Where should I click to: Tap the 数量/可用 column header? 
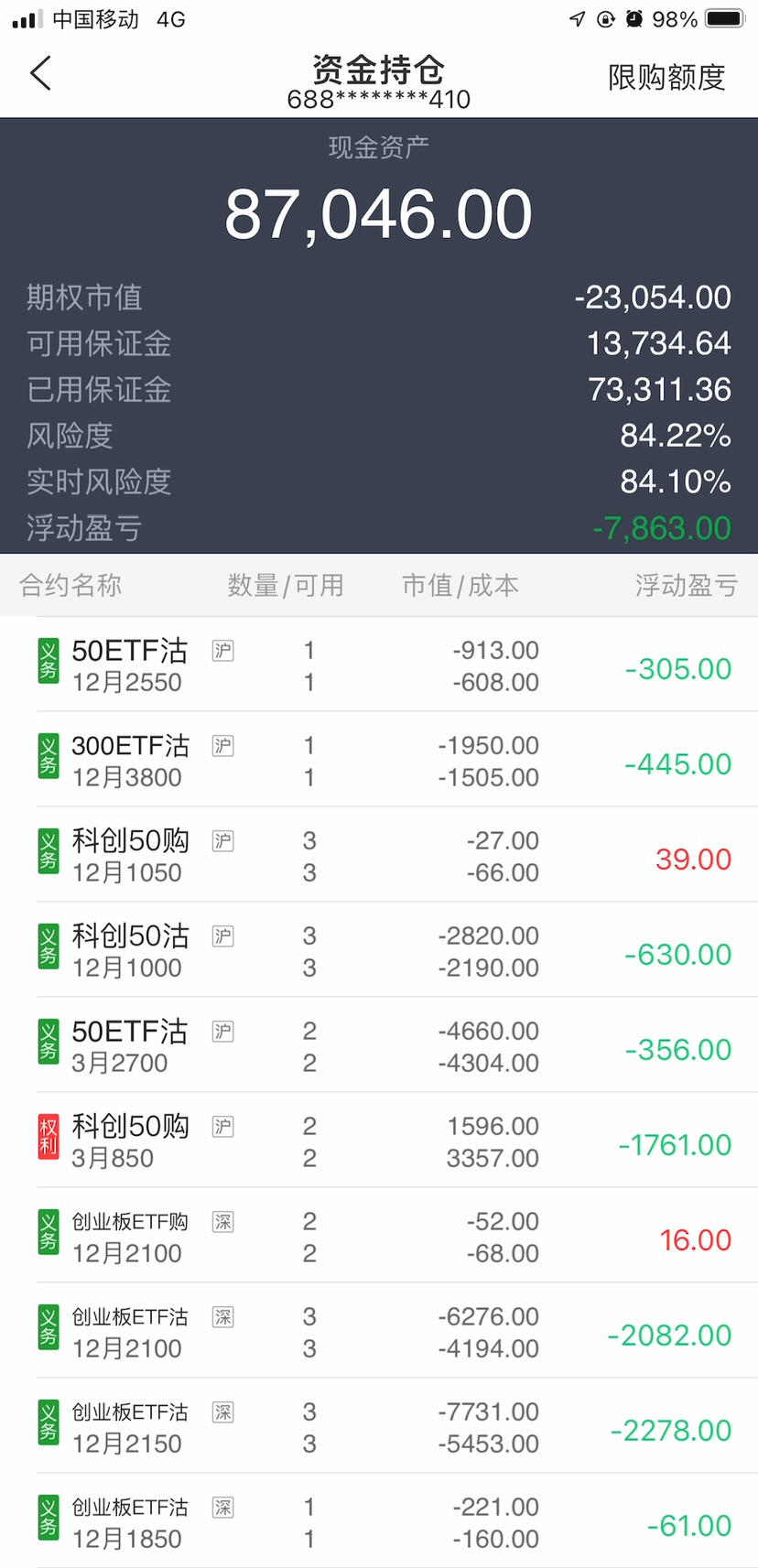pos(286,586)
